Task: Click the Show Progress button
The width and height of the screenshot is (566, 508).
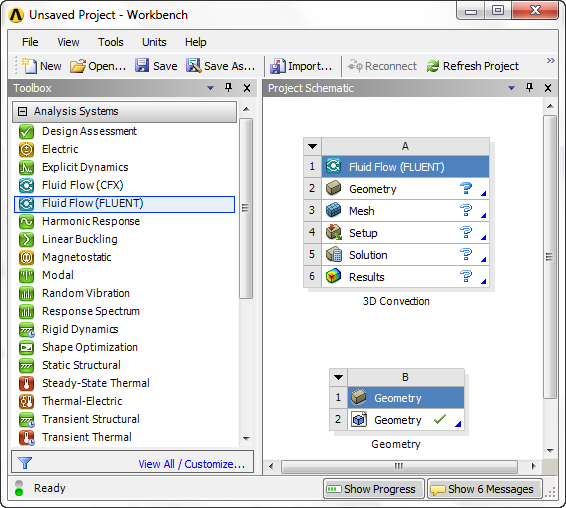Action: coord(373,489)
